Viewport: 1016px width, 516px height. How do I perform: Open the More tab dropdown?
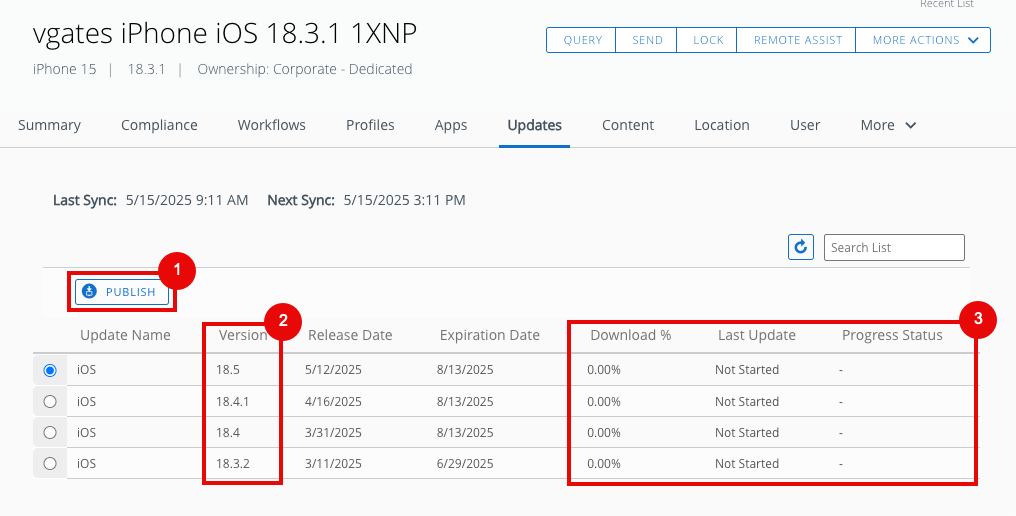(x=888, y=125)
